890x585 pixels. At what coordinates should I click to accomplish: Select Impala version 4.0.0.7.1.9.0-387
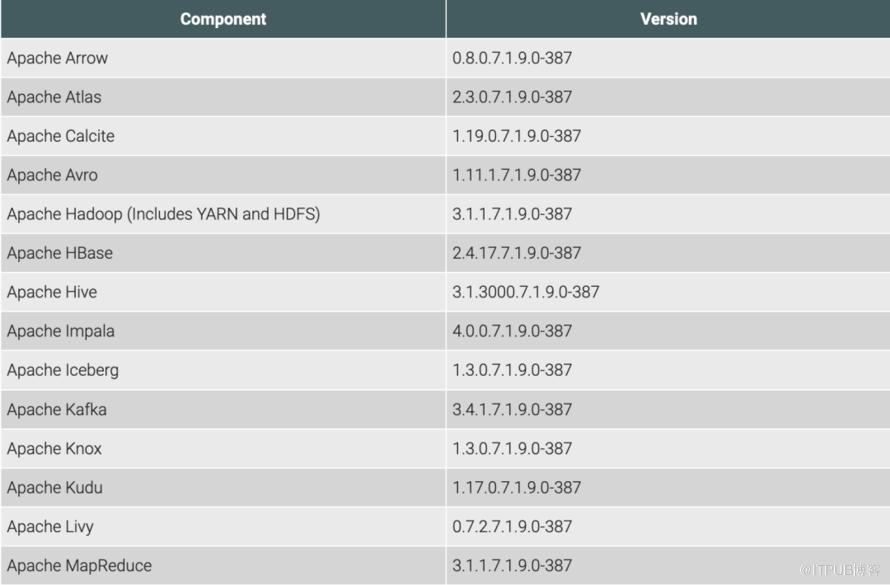(512, 331)
